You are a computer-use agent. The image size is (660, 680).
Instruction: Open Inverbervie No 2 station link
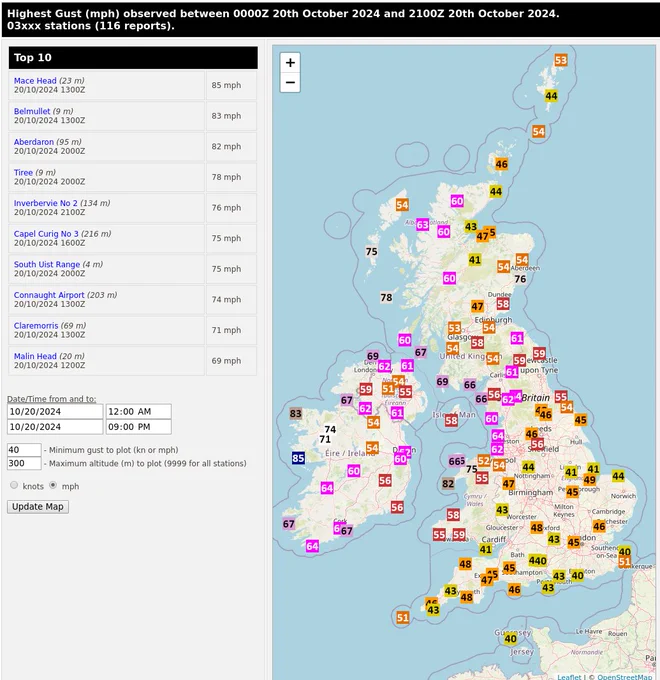click(46, 203)
